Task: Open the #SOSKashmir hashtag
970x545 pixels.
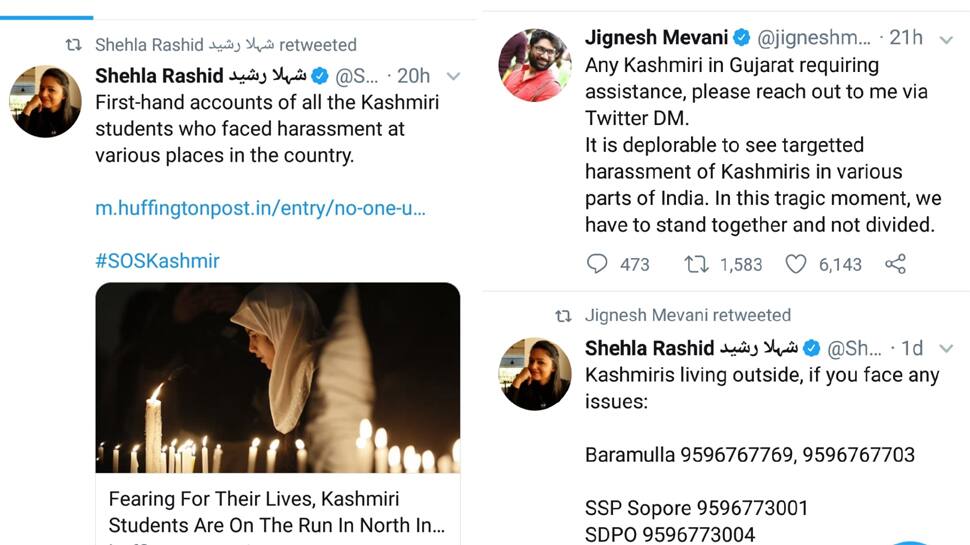Action: tap(157, 261)
